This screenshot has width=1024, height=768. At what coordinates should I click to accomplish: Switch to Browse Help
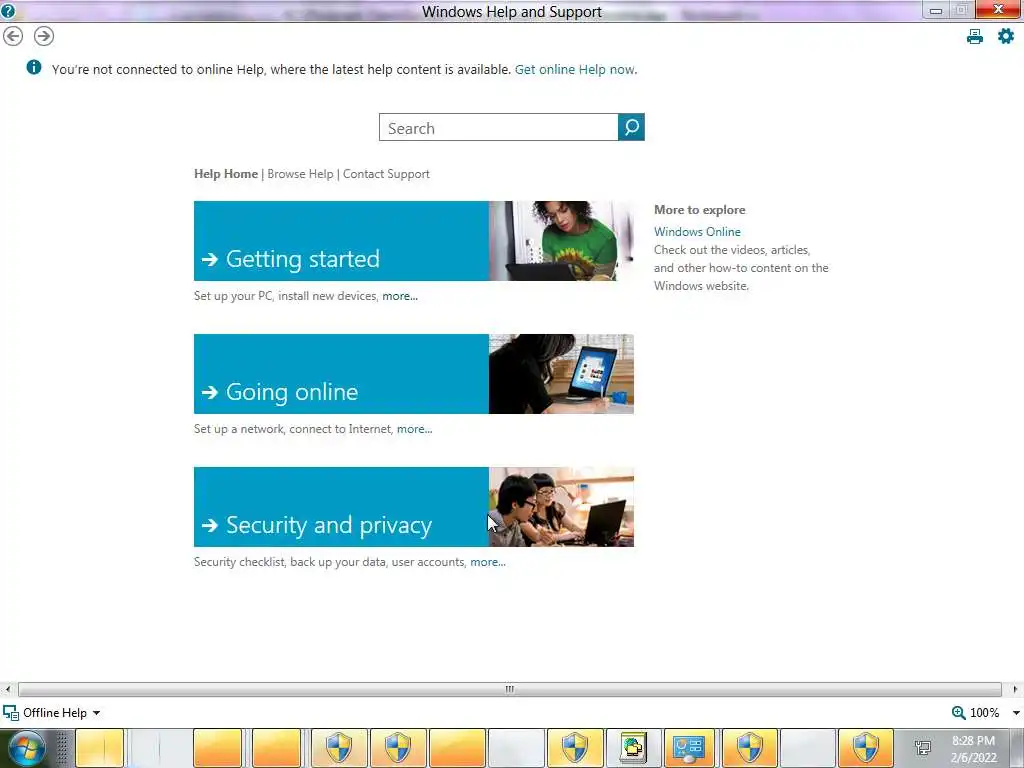click(300, 174)
